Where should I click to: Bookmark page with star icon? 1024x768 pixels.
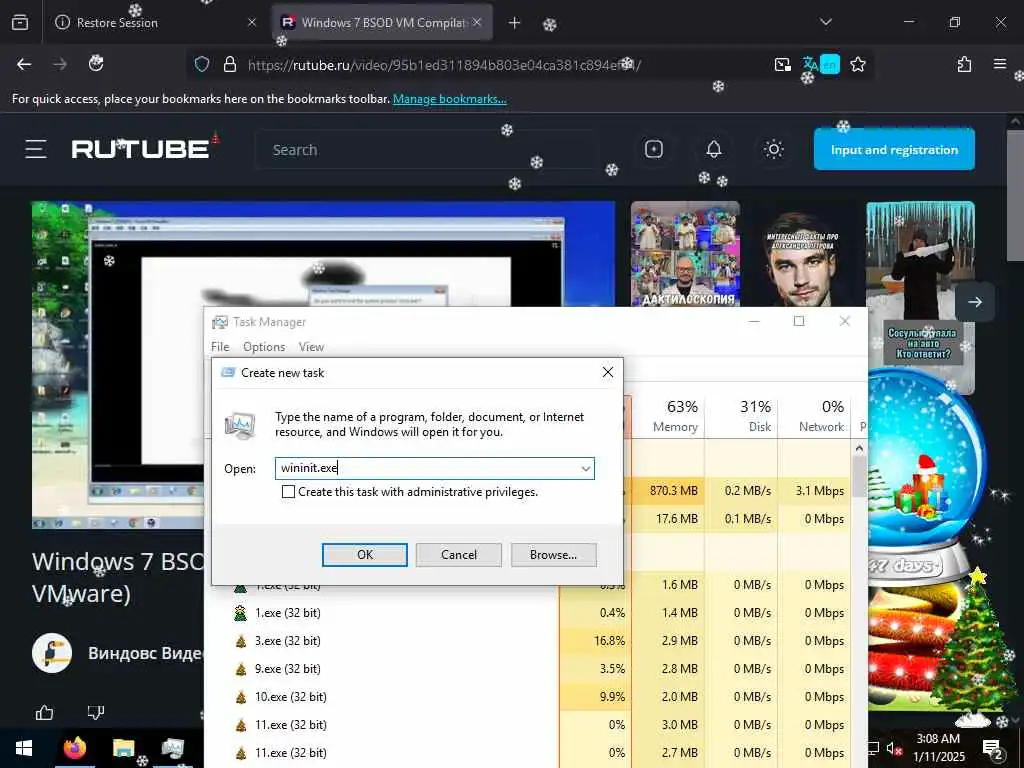click(x=857, y=64)
